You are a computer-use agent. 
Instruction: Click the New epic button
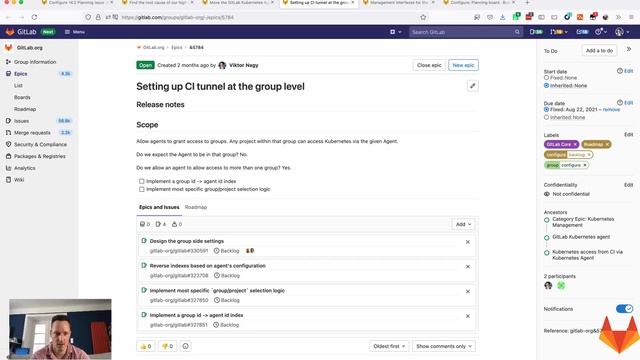(x=463, y=65)
